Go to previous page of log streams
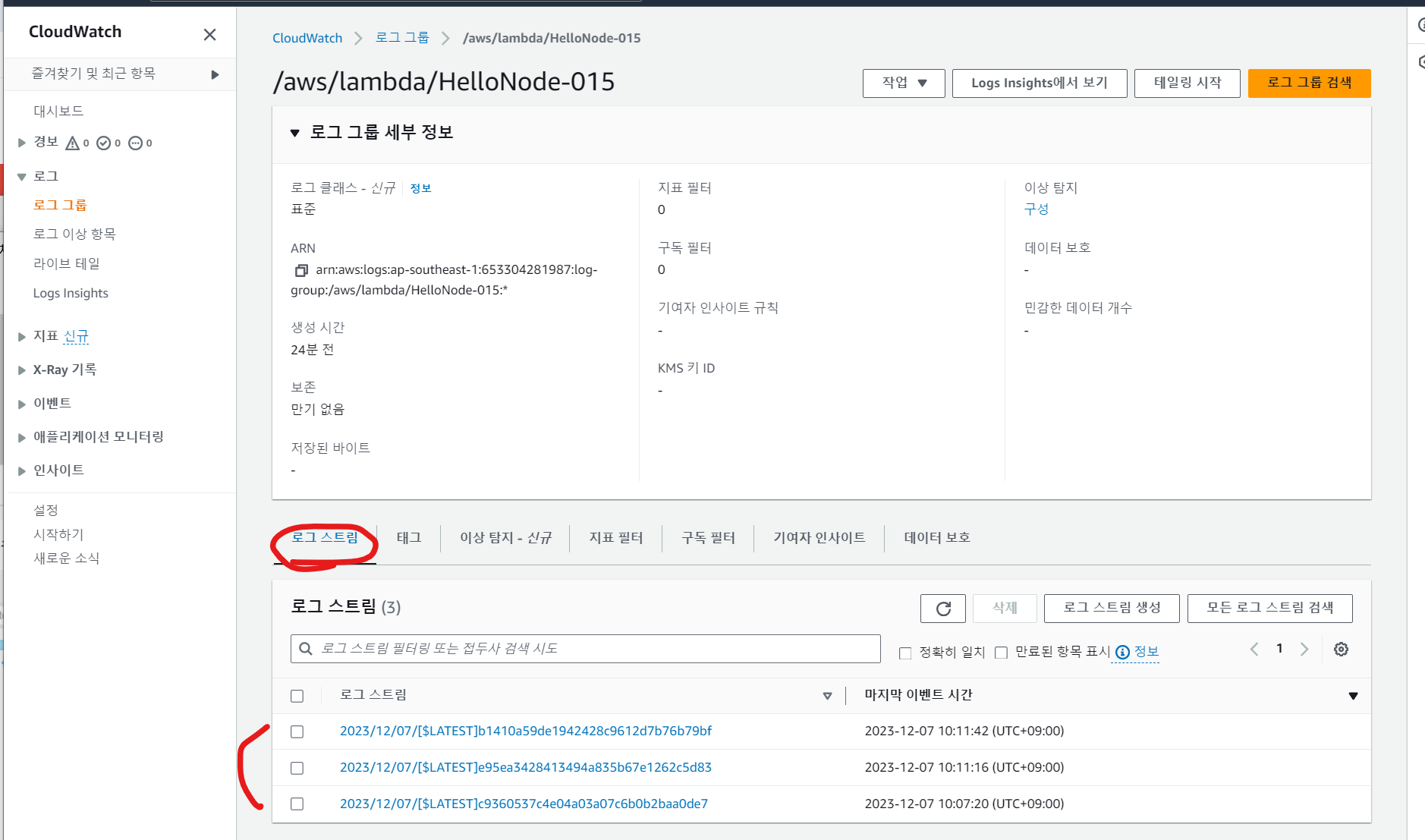The height and width of the screenshot is (840, 1425). point(1254,649)
